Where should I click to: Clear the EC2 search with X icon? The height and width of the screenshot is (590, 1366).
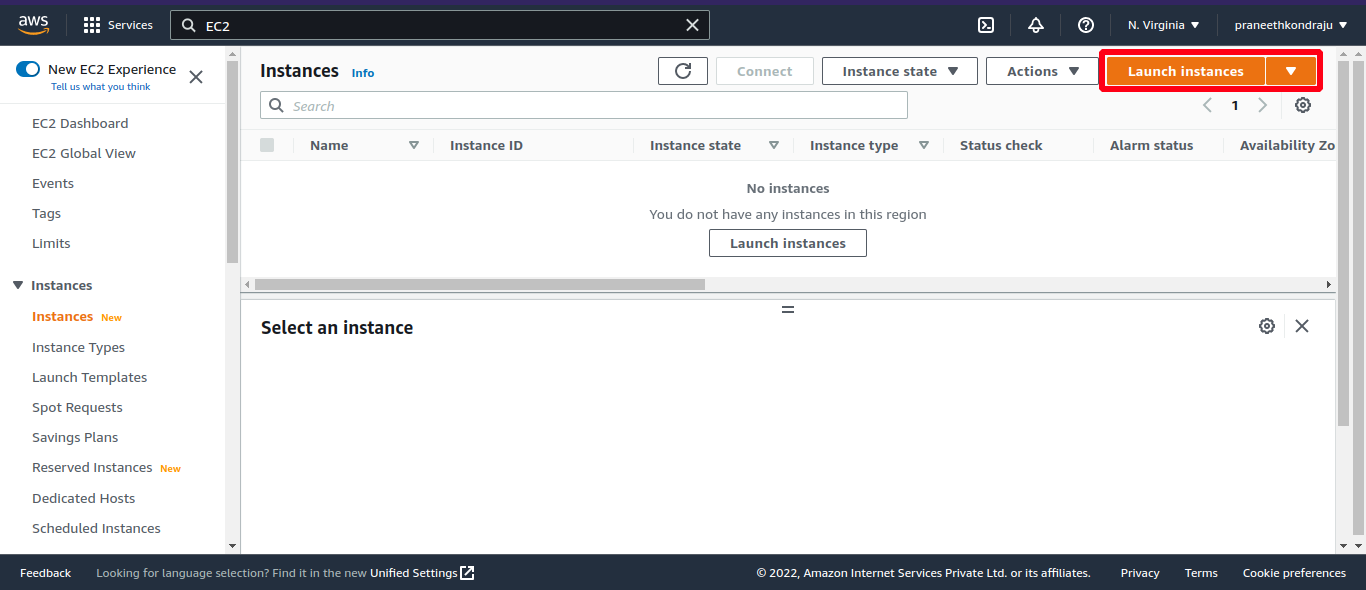click(x=692, y=25)
